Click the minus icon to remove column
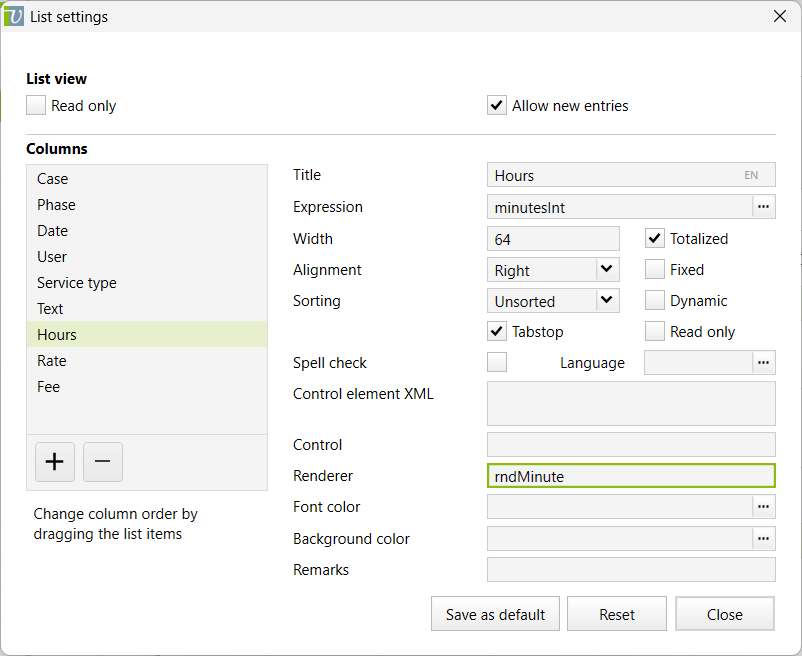The height and width of the screenshot is (656, 802). tap(103, 462)
